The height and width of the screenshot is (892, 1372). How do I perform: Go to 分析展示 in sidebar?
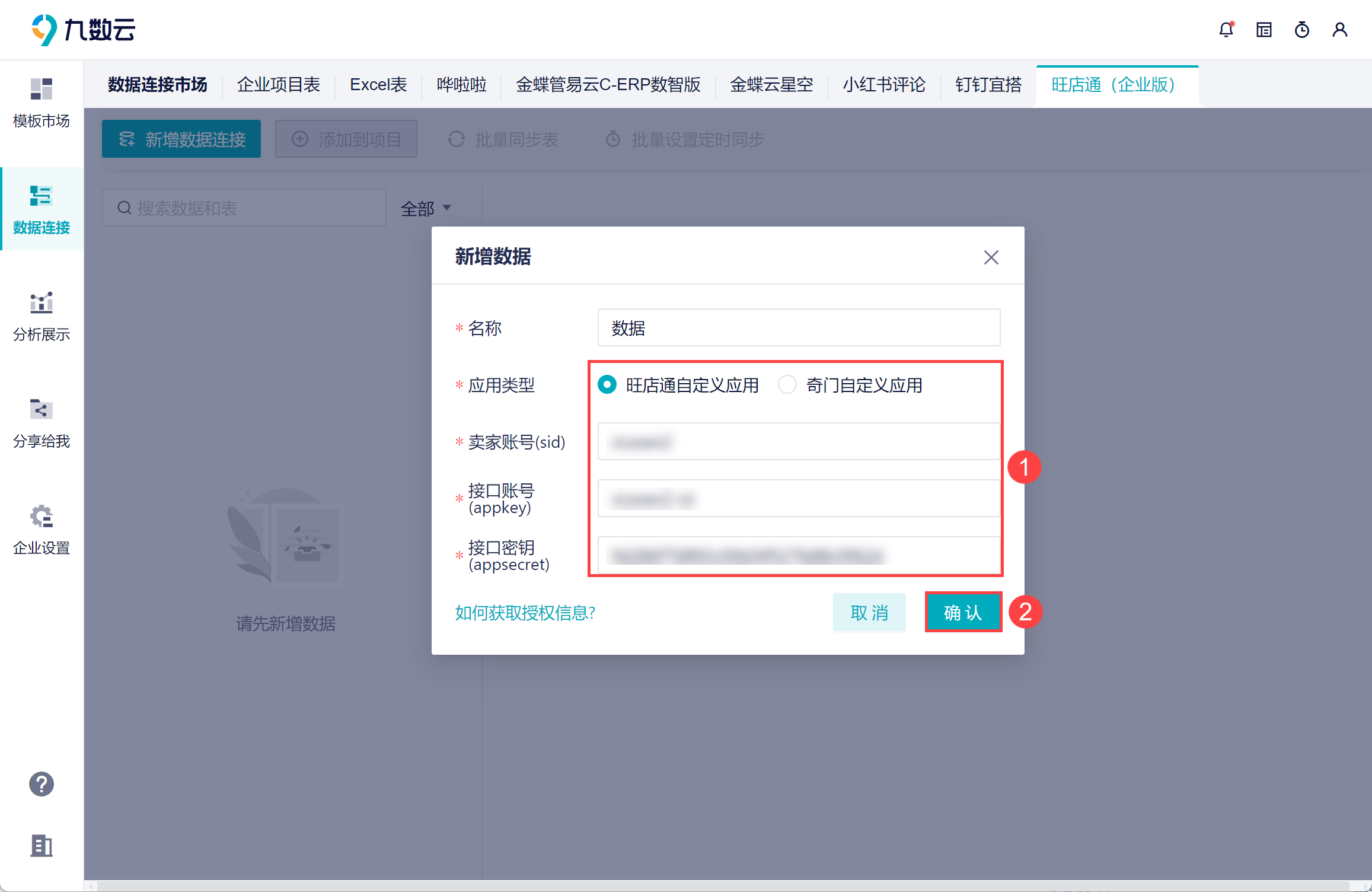42,316
